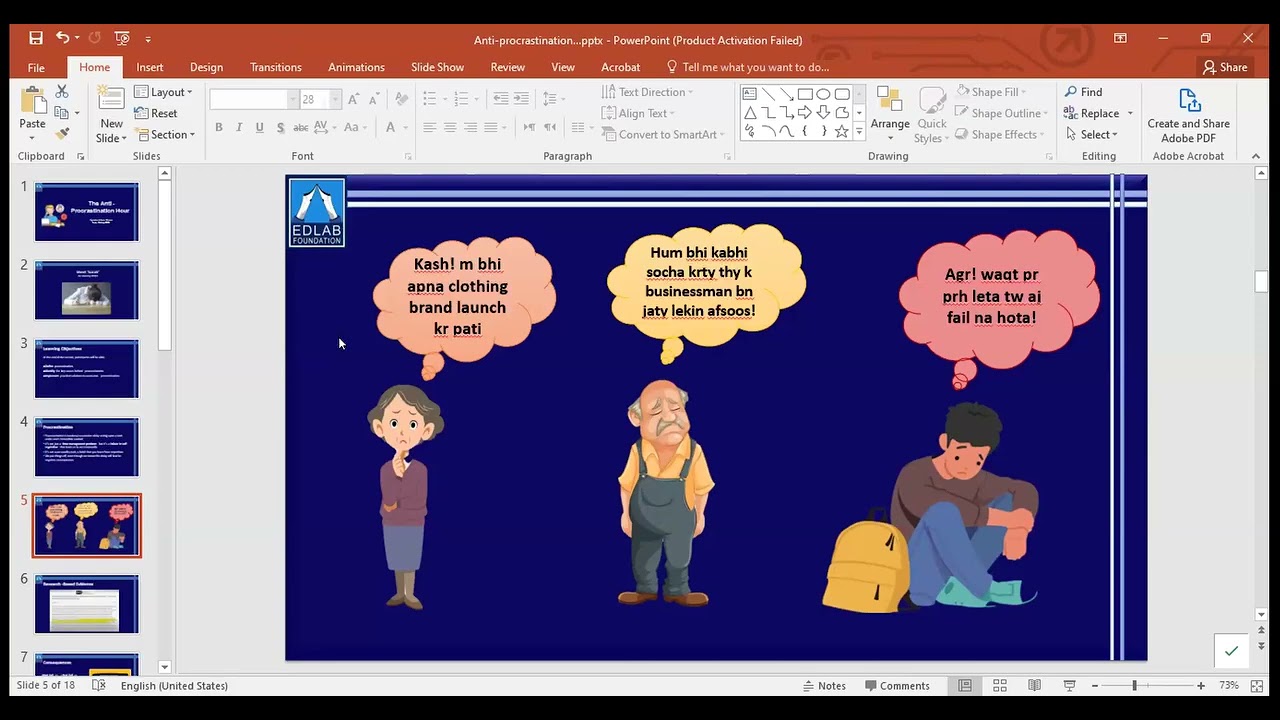The width and height of the screenshot is (1280, 720).
Task: Open Shape Fill dropdown
Action: (x=991, y=92)
